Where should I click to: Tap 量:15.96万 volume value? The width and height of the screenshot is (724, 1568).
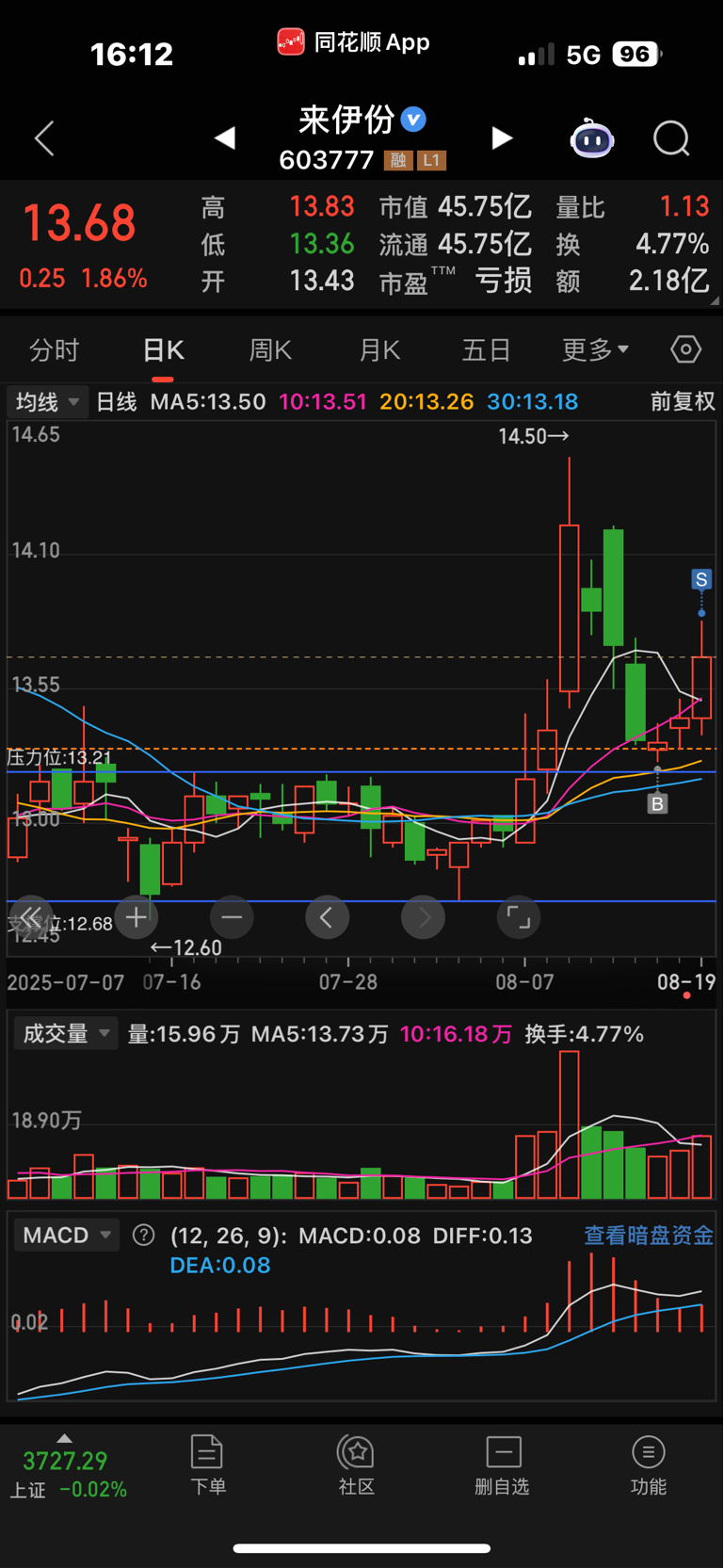184,1034
